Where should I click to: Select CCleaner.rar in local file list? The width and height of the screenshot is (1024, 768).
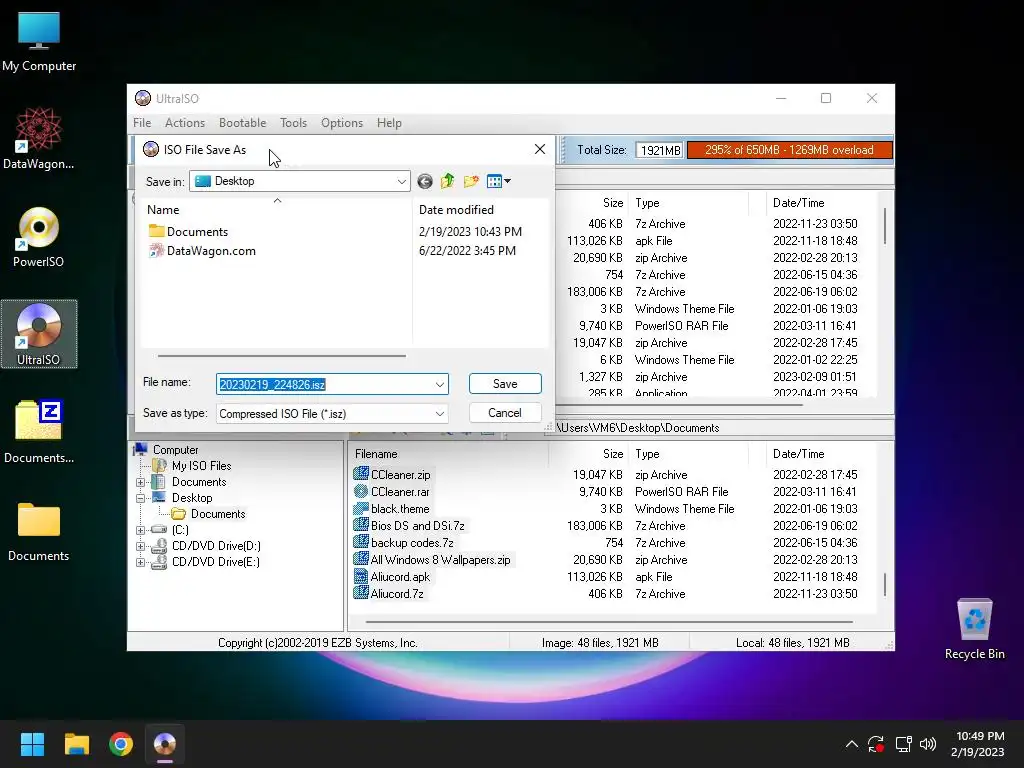[391, 492]
